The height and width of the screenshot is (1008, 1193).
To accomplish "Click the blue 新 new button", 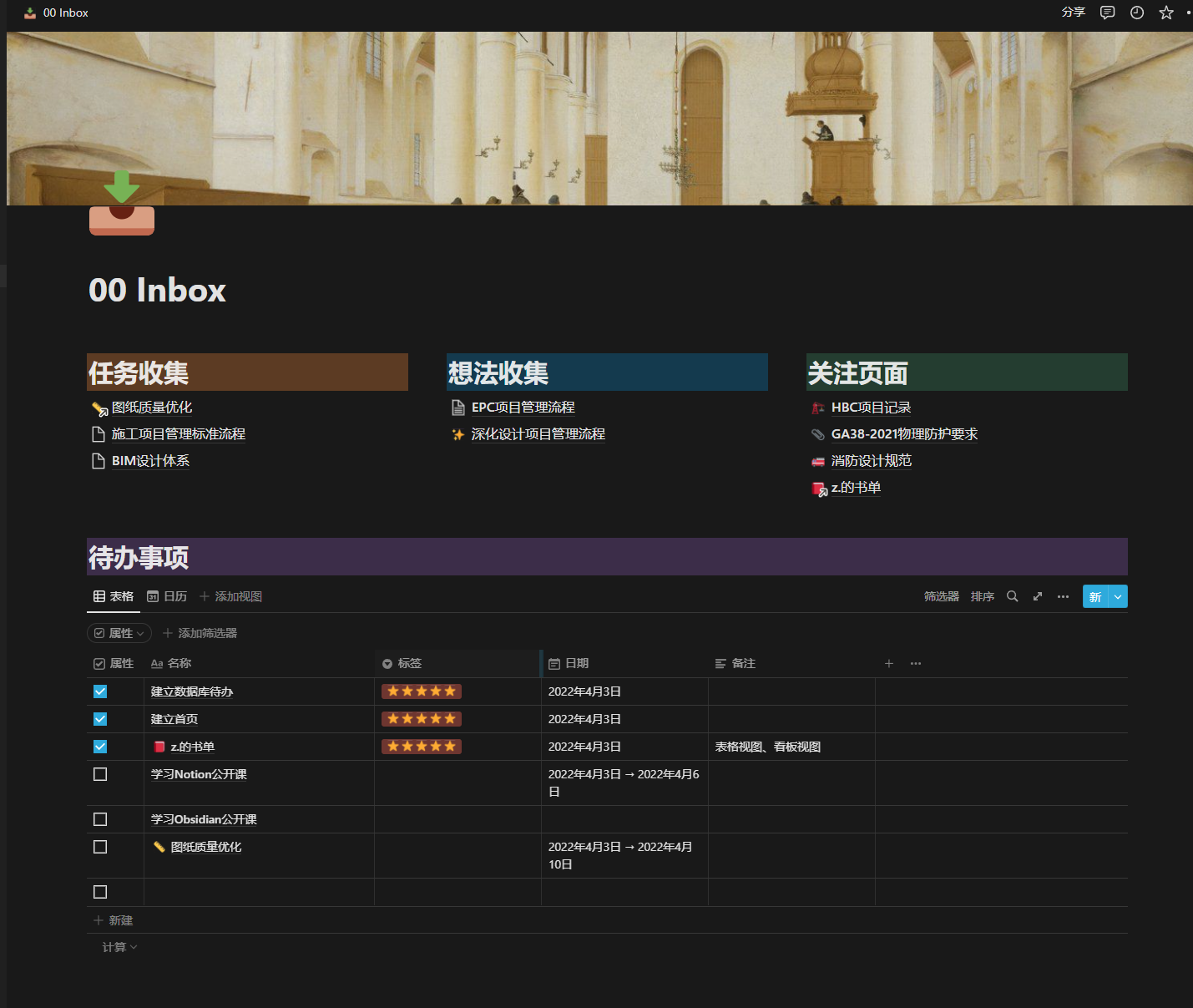I will pos(1095,596).
